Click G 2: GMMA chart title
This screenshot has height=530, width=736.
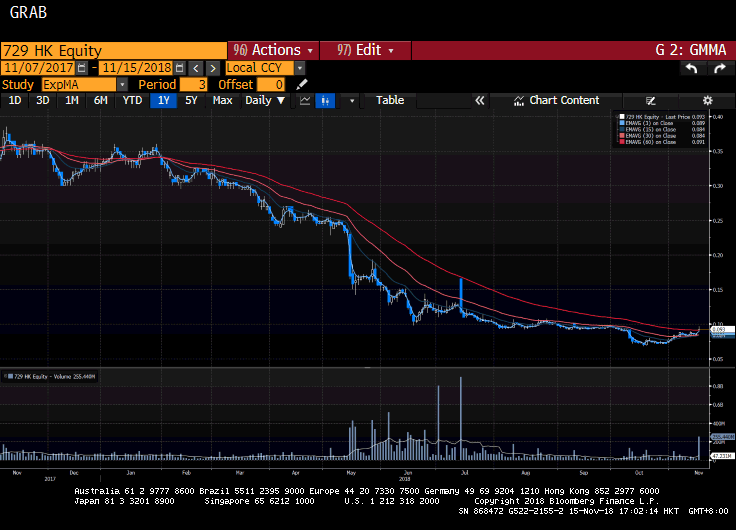click(x=690, y=50)
